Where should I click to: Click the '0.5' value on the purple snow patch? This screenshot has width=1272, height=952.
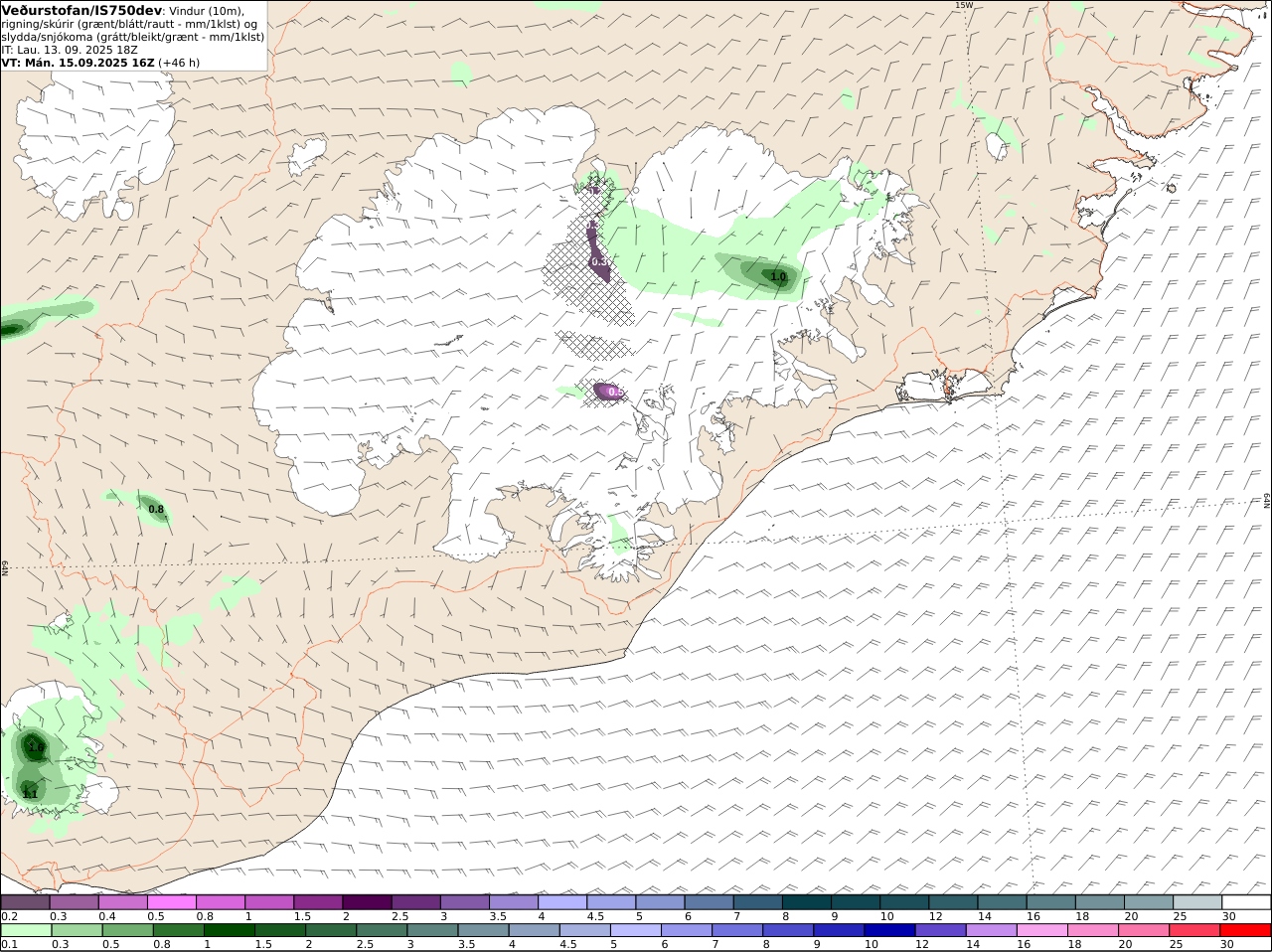(615, 393)
